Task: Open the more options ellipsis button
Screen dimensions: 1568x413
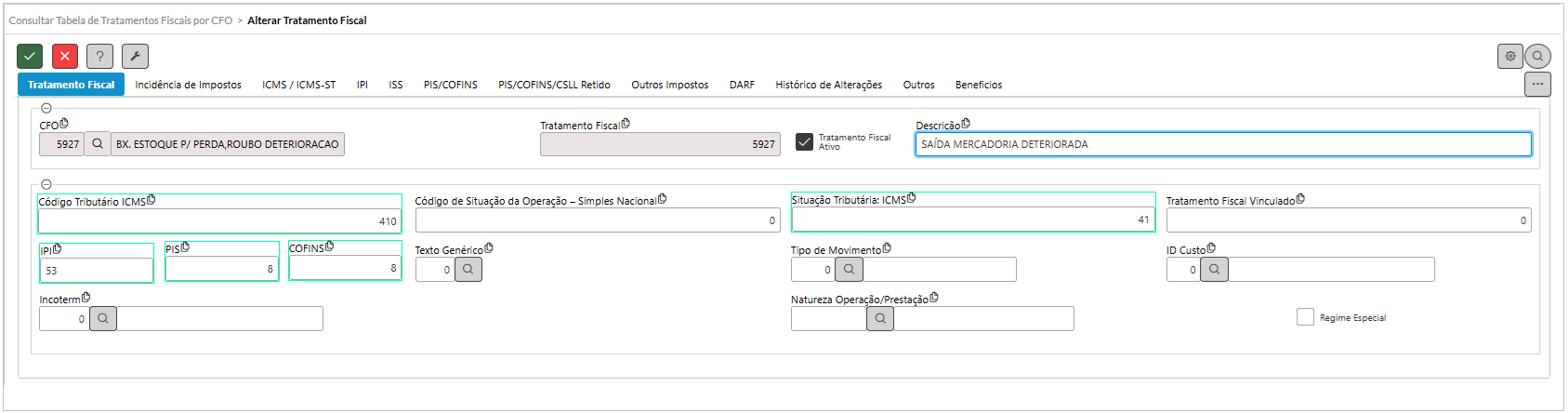Action: tap(1537, 84)
